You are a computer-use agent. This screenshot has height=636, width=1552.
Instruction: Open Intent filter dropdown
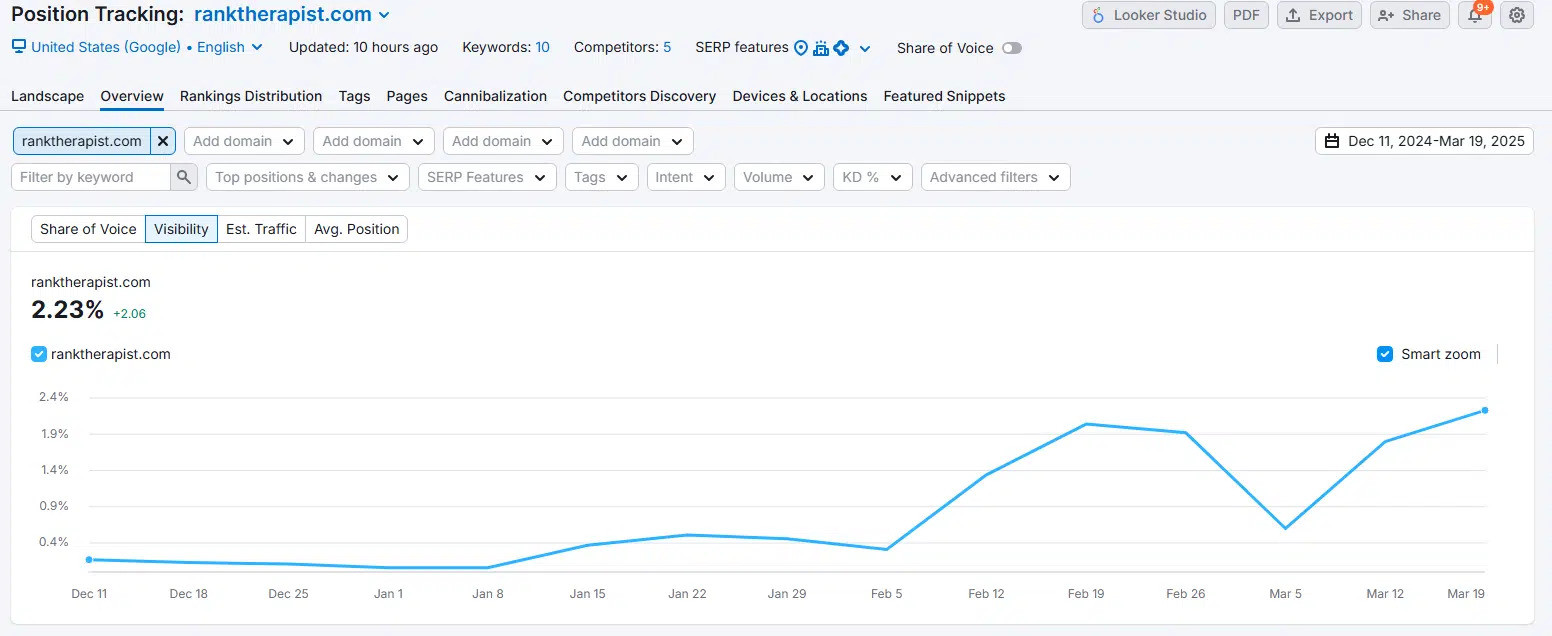coord(686,177)
